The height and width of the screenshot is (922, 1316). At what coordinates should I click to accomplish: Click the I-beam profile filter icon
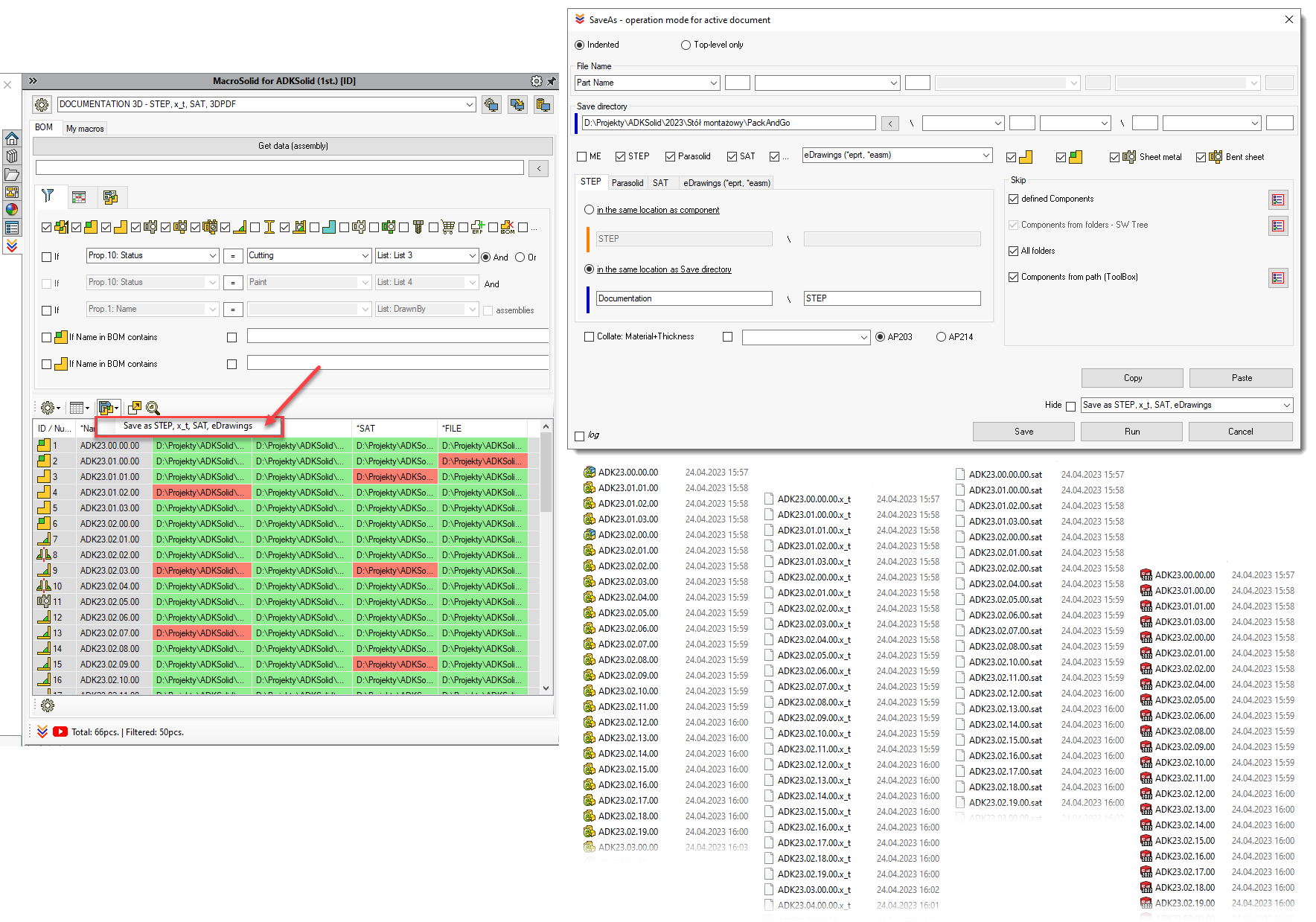coord(269,227)
